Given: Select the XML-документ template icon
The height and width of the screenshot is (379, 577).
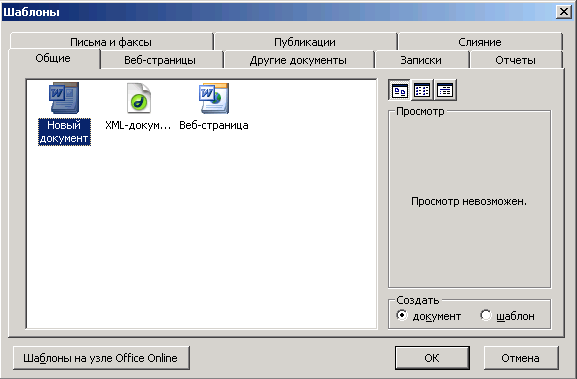Looking at the screenshot, I should 139,98.
